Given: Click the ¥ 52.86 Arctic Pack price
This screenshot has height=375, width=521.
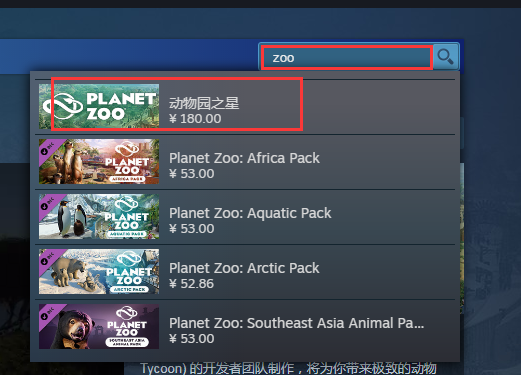Looking at the screenshot, I should (191, 284).
